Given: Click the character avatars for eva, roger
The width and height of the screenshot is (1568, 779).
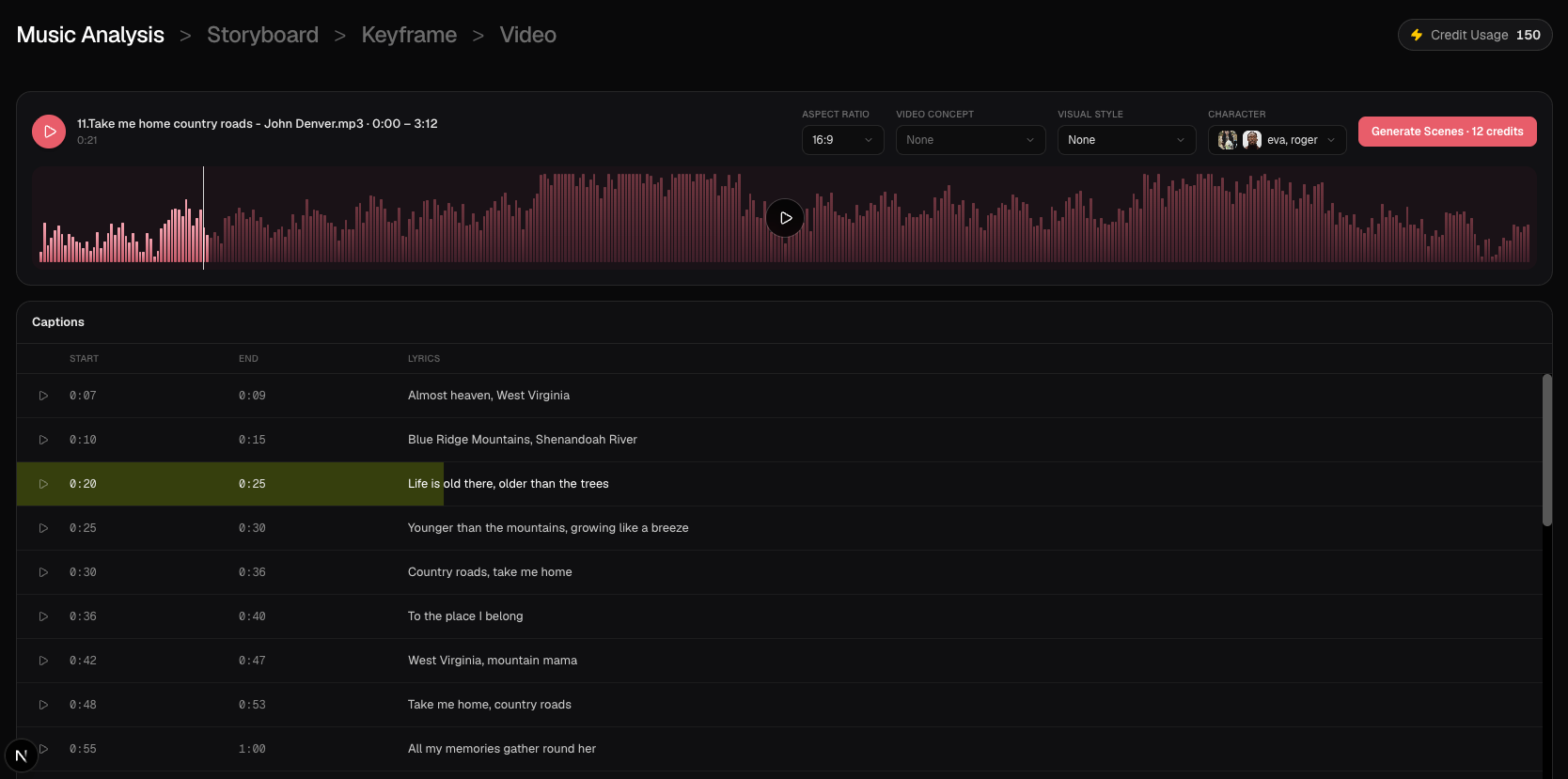Looking at the screenshot, I should coord(1240,140).
